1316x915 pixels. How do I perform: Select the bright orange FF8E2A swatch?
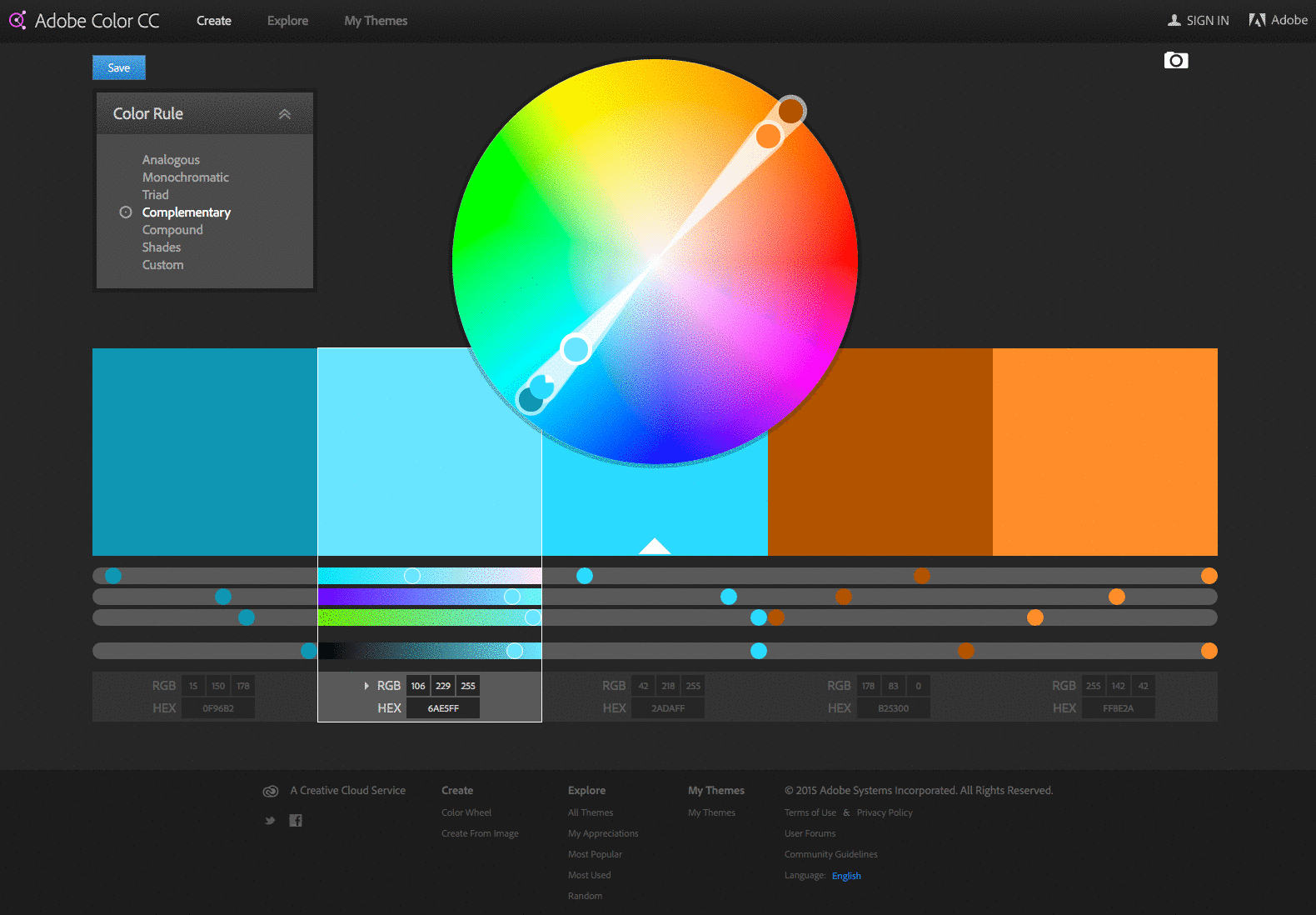pos(1105,452)
